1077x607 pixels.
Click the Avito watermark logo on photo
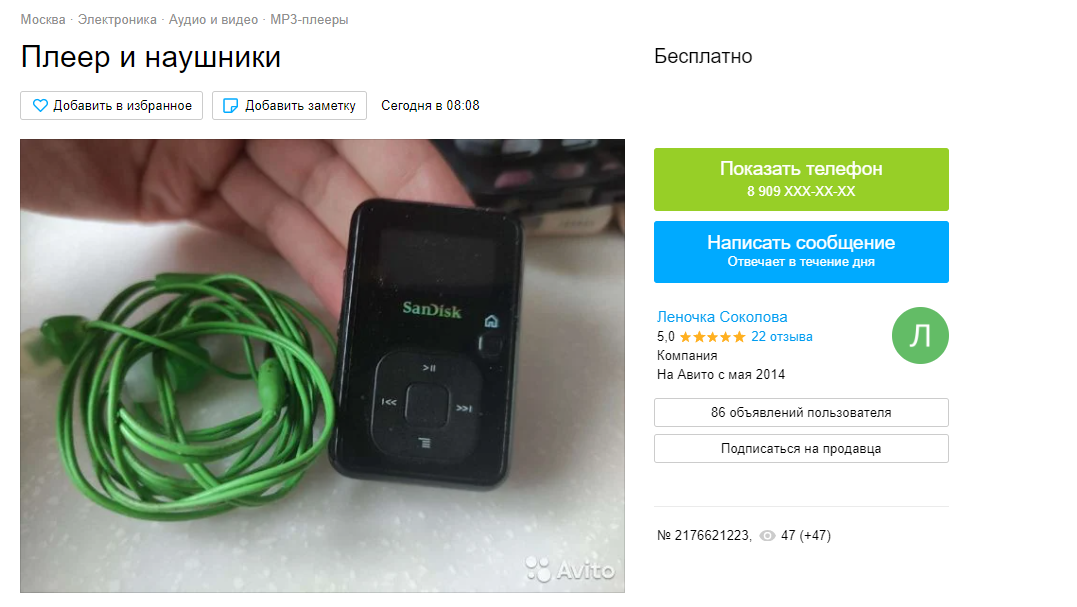pos(570,569)
